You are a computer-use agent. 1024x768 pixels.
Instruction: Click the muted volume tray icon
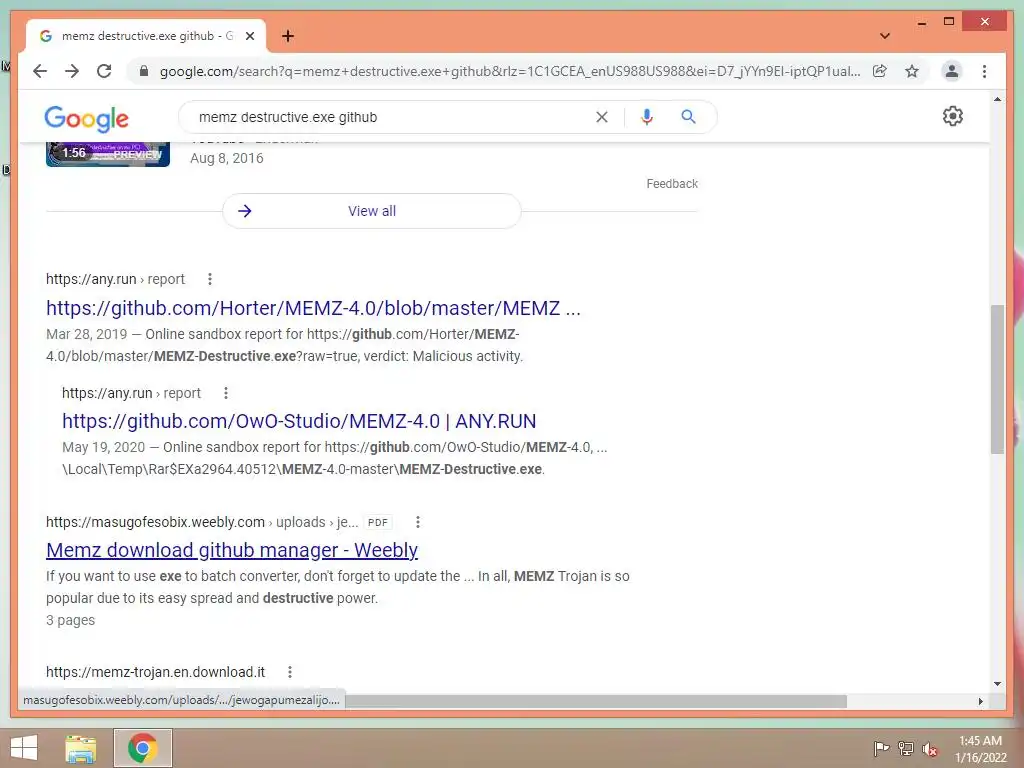coord(929,749)
